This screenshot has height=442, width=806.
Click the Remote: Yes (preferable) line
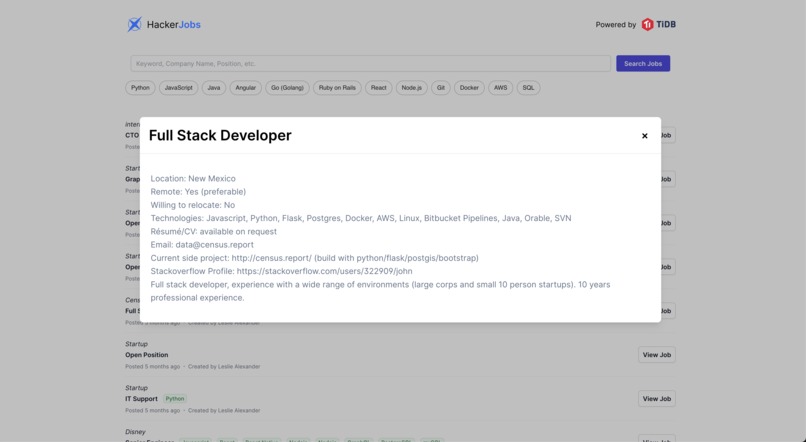[198, 192]
